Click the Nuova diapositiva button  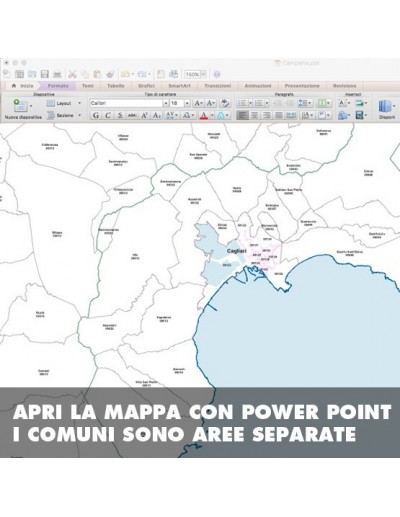pyautogui.click(x=23, y=109)
